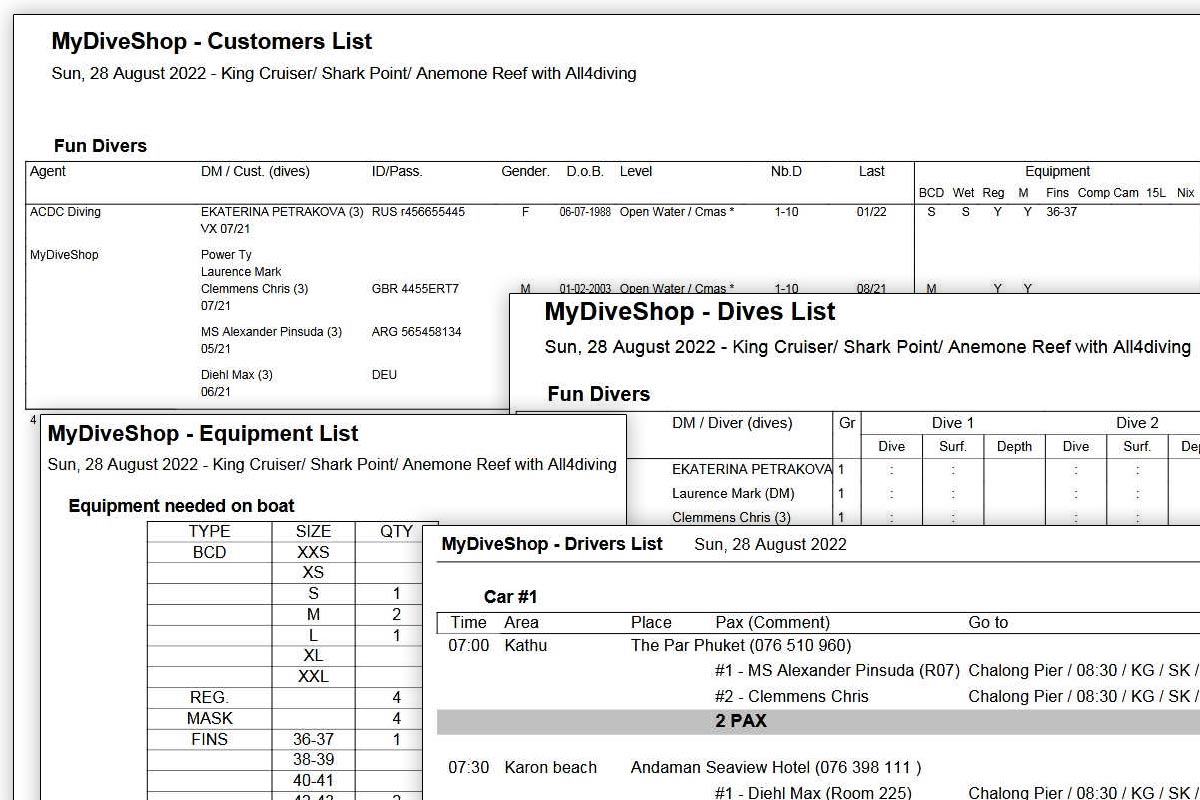Select the "Fun Divers" heading in Customers List
The height and width of the screenshot is (800, 1200).
[100, 146]
